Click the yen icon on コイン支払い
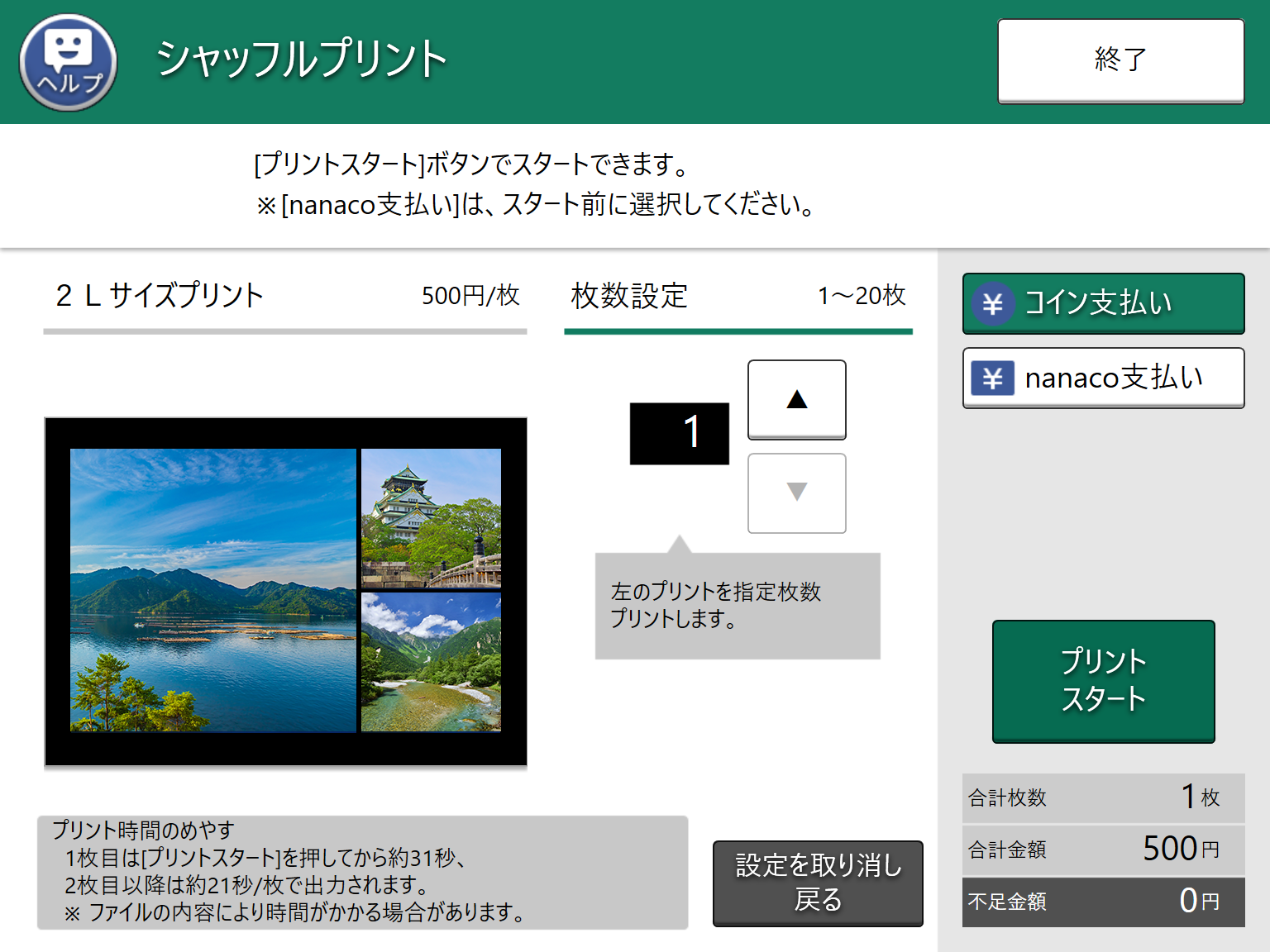This screenshot has height=952, width=1270. click(992, 304)
